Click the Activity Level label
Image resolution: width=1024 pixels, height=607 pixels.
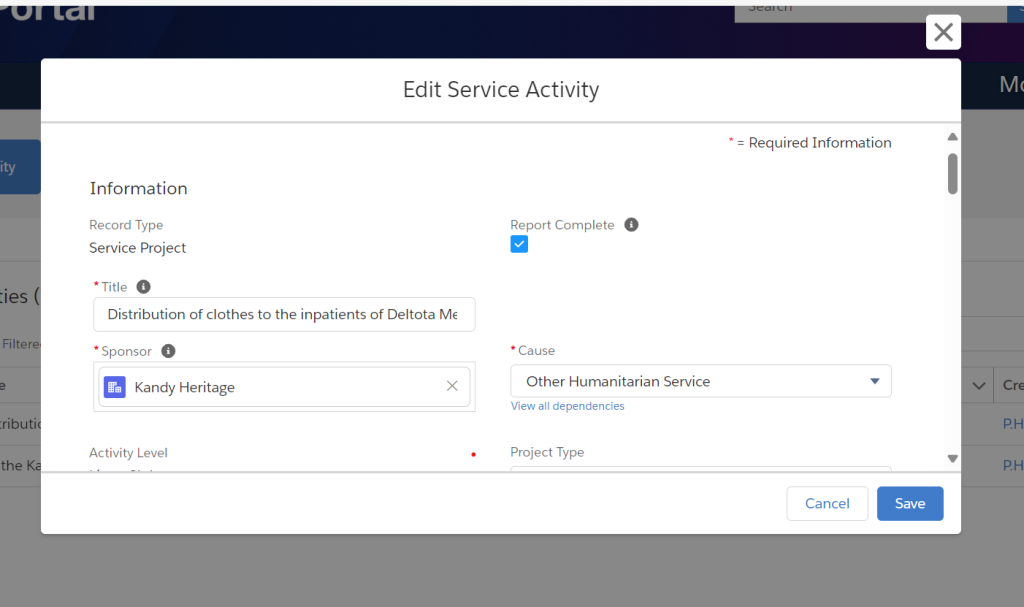point(128,452)
